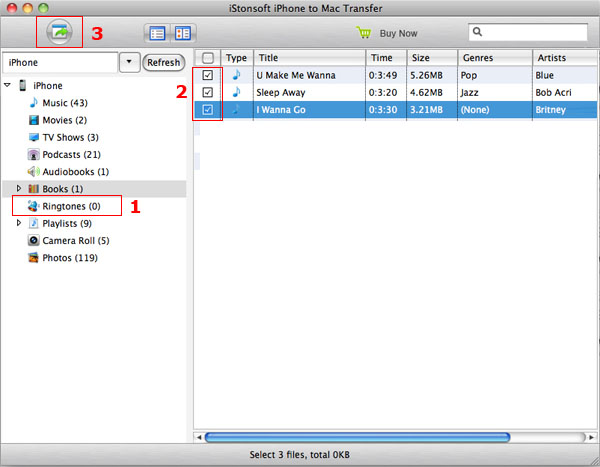Click the TV Shows monitor icon
This screenshot has height=467, width=600.
tap(34, 137)
